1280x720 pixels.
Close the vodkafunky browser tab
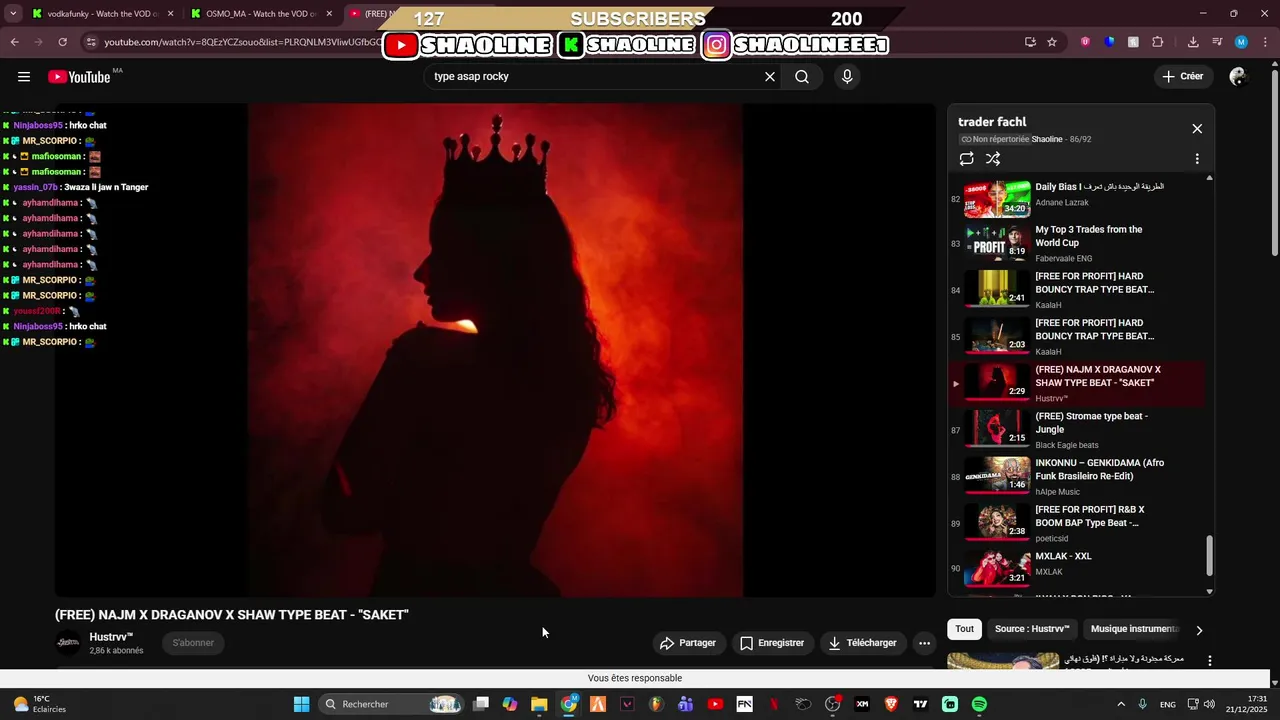(x=170, y=14)
